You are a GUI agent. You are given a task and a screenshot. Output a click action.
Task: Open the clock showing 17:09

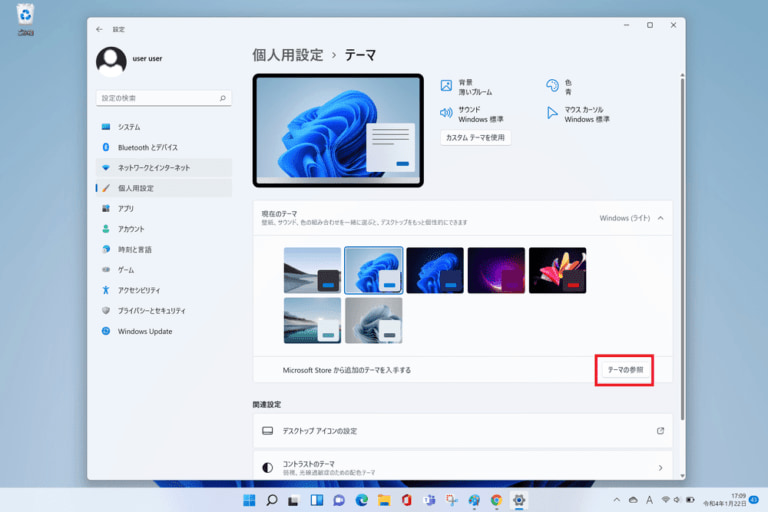tap(725, 500)
